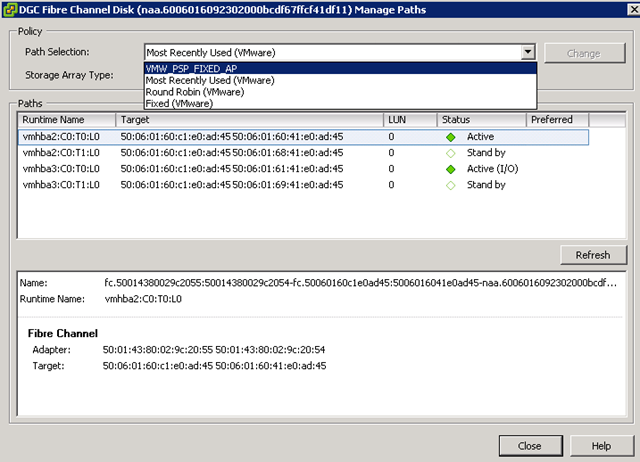
Task: Click Stand by status of vmhba2:C0:T1:L0
Action: coord(486,153)
